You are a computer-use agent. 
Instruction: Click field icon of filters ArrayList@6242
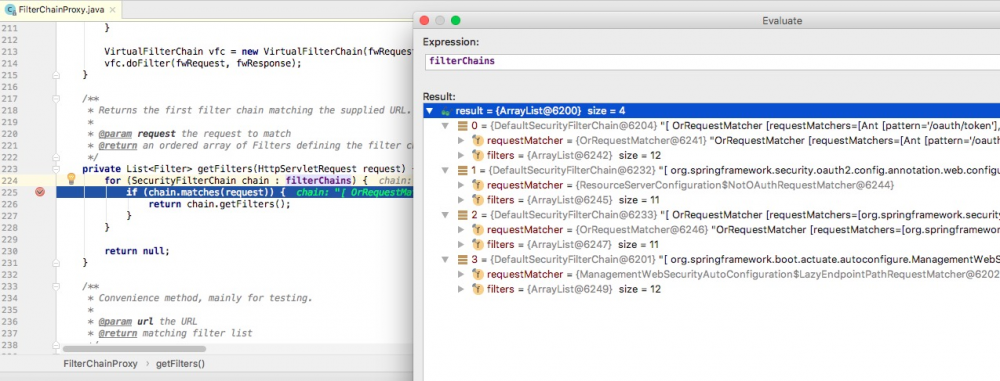477,155
